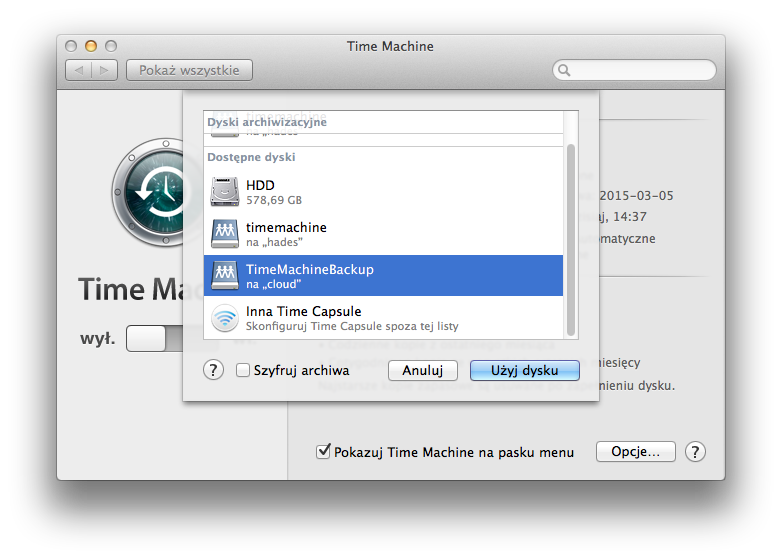Screen dimensions: 782x559
Task: Choose the Inna Time Capsule entry
Action: [383, 318]
